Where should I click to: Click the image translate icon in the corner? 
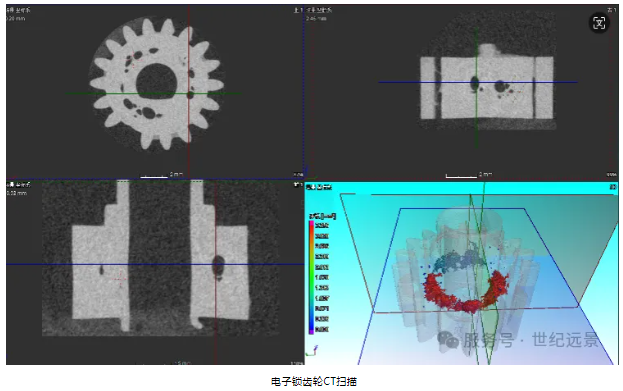[x=599, y=23]
